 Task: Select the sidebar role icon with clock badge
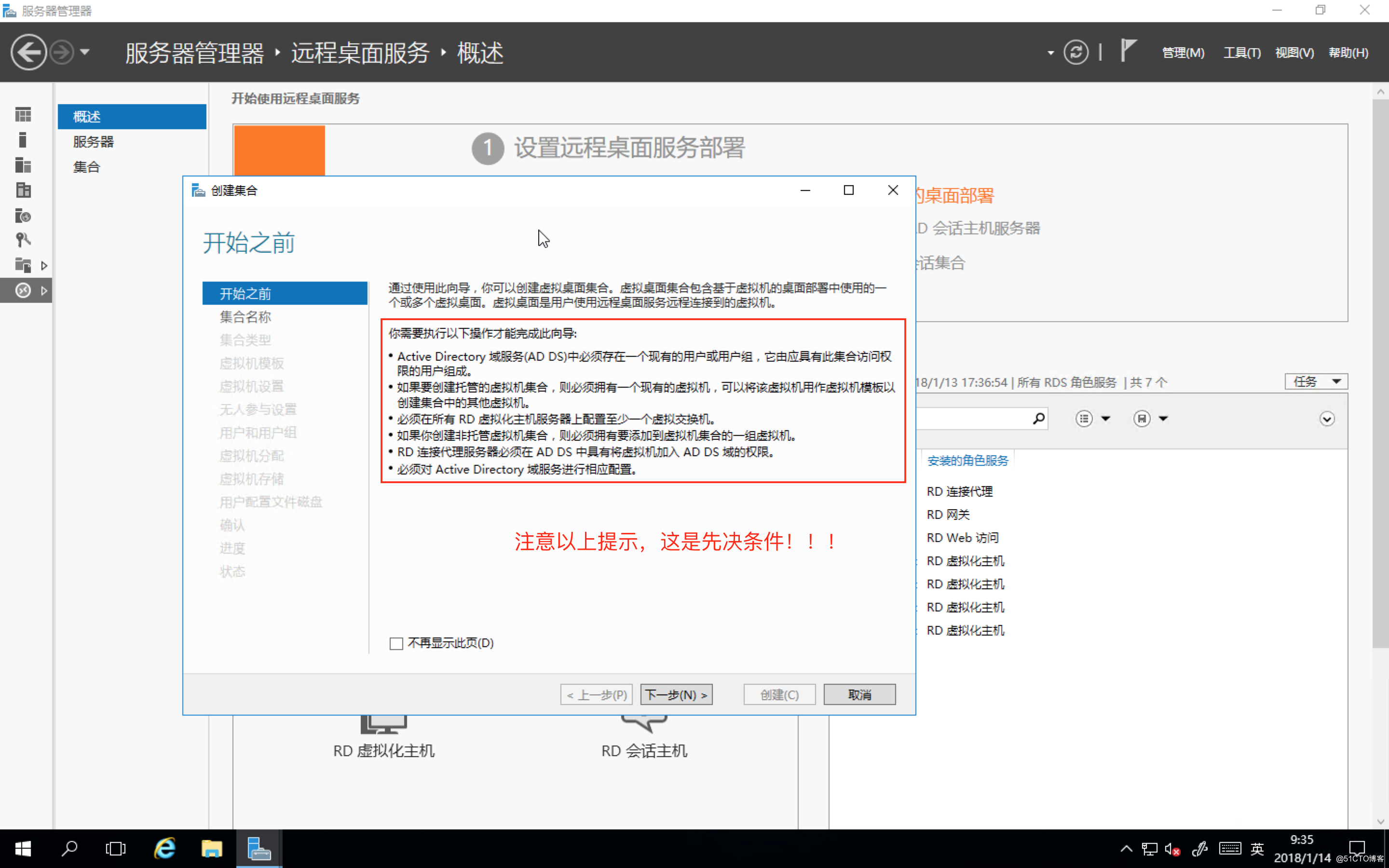coord(23,215)
